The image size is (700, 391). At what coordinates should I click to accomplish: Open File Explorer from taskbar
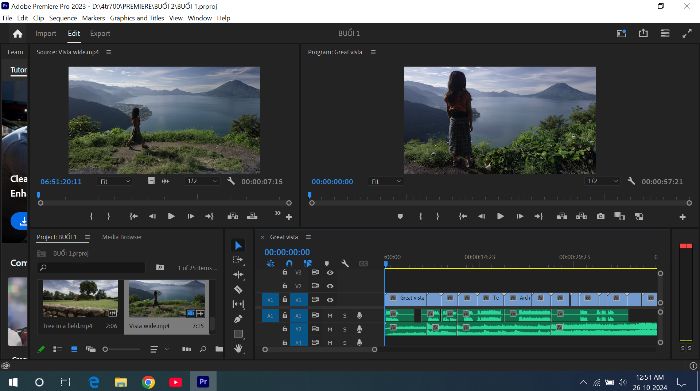(121, 382)
